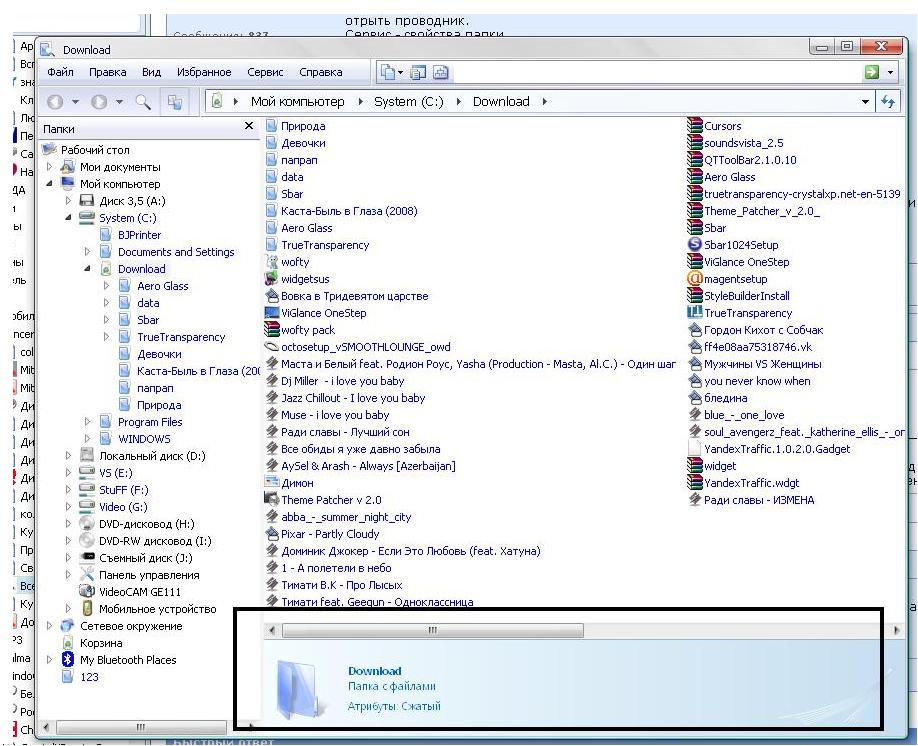
Task: Open Theme Patcher v 2.0 application
Action: click(331, 500)
